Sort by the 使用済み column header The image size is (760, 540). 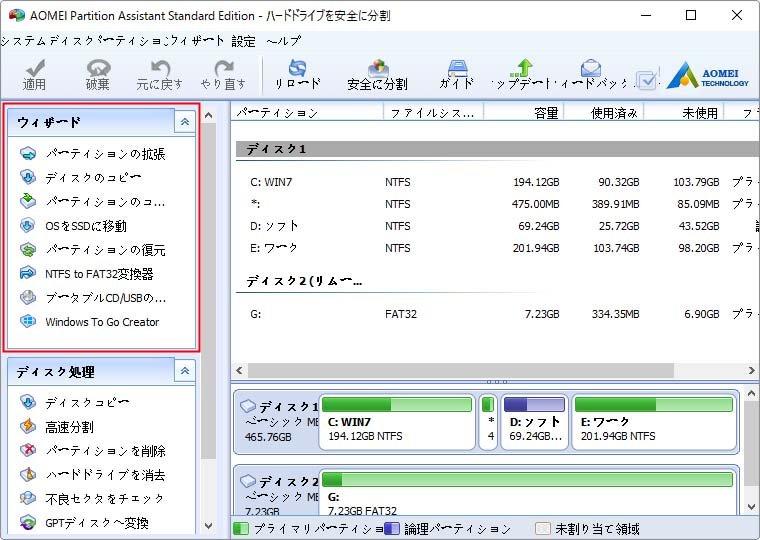click(x=604, y=113)
